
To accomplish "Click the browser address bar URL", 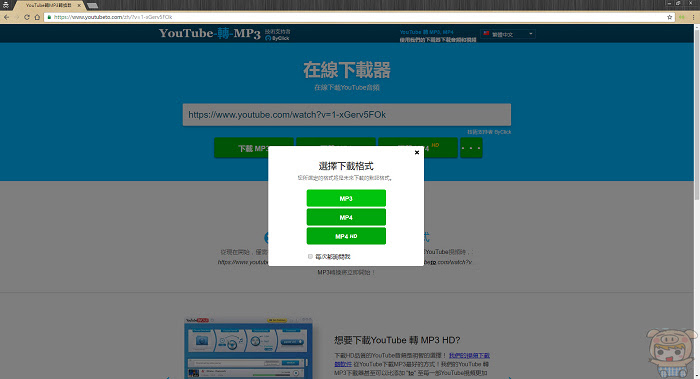I will 113,17.
